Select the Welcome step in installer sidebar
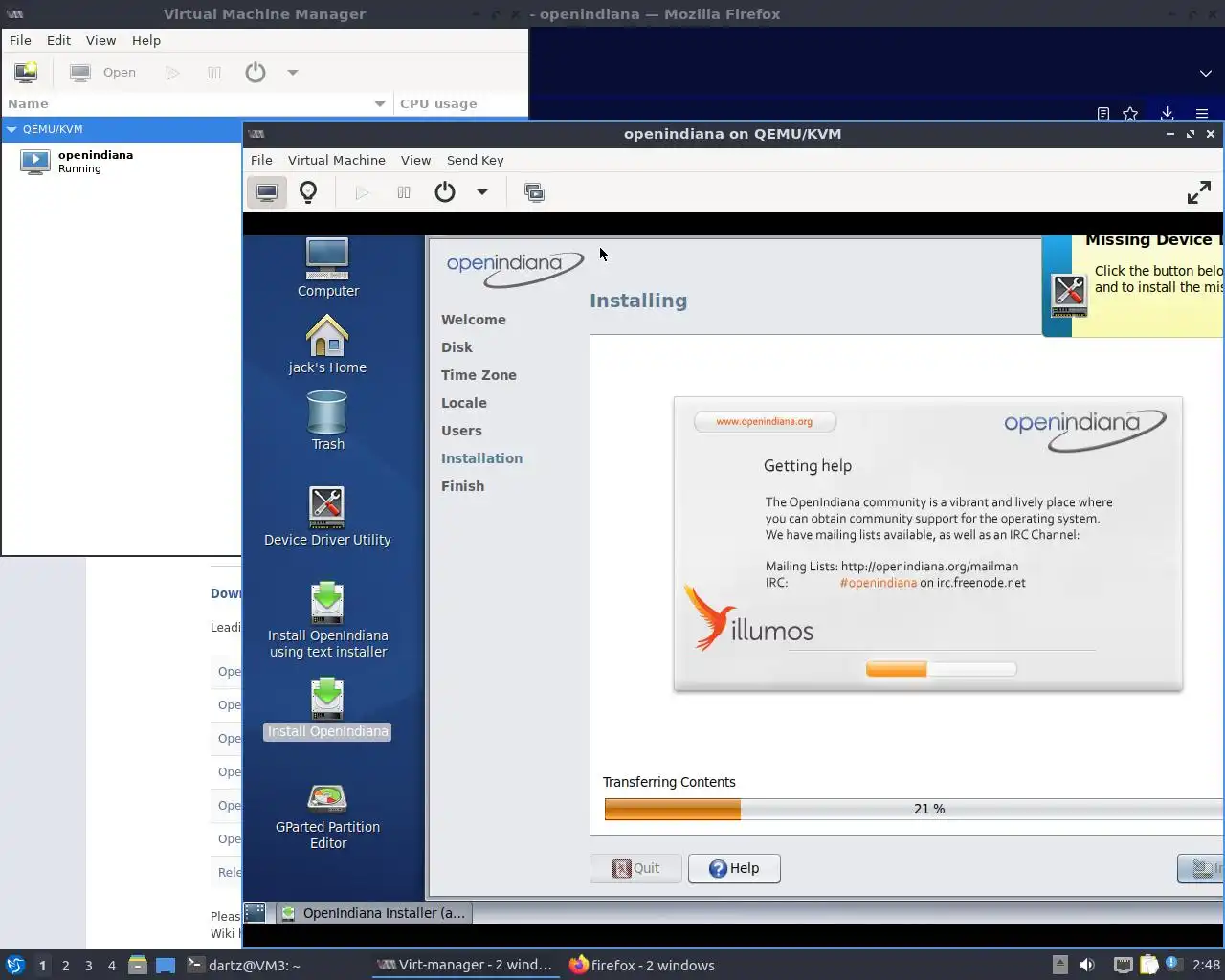1225x980 pixels. coord(474,320)
